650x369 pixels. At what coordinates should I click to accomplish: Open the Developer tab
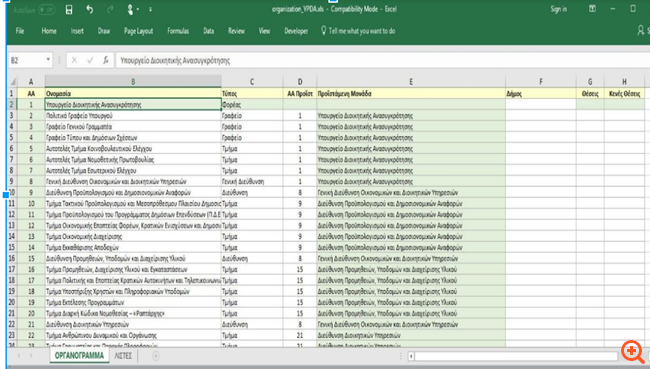296,31
